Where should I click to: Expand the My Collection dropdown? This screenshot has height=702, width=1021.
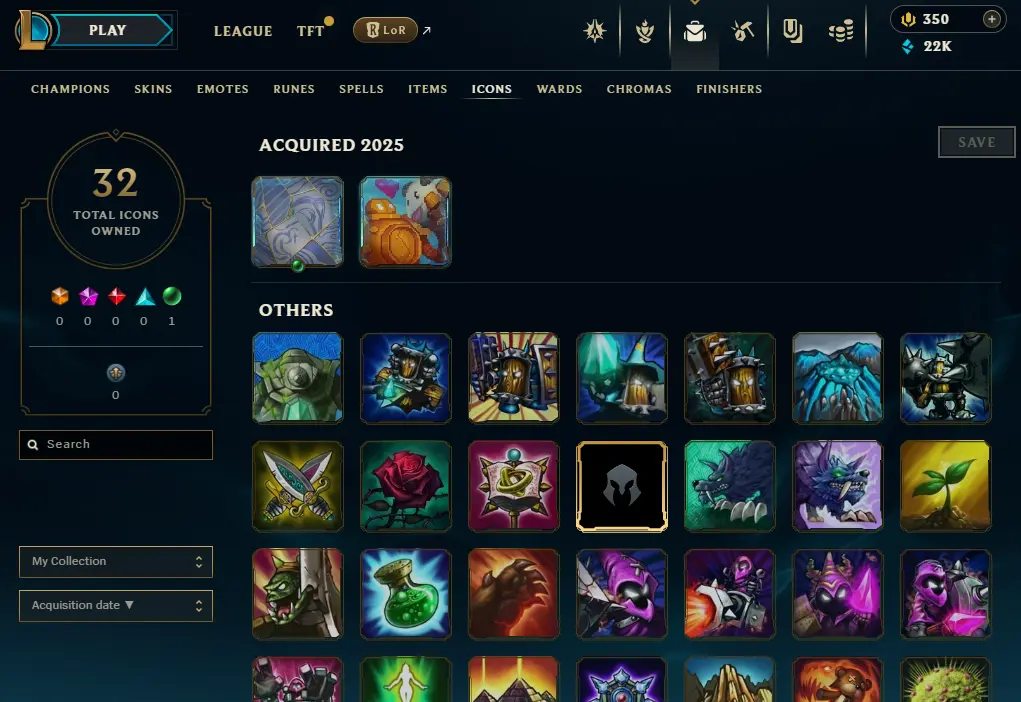(x=116, y=561)
